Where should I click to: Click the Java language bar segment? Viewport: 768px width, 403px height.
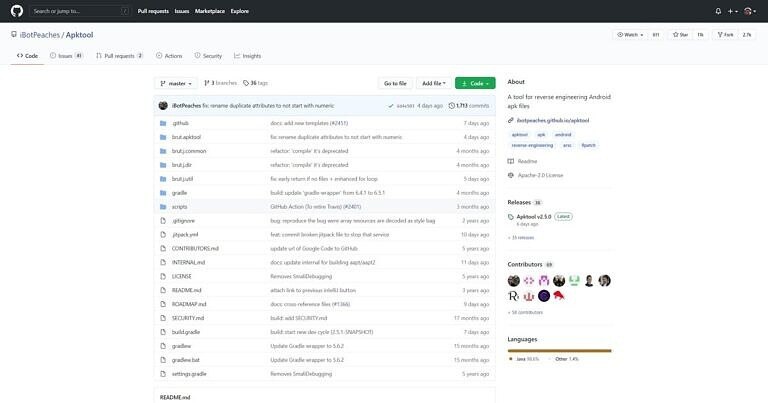click(x=559, y=351)
